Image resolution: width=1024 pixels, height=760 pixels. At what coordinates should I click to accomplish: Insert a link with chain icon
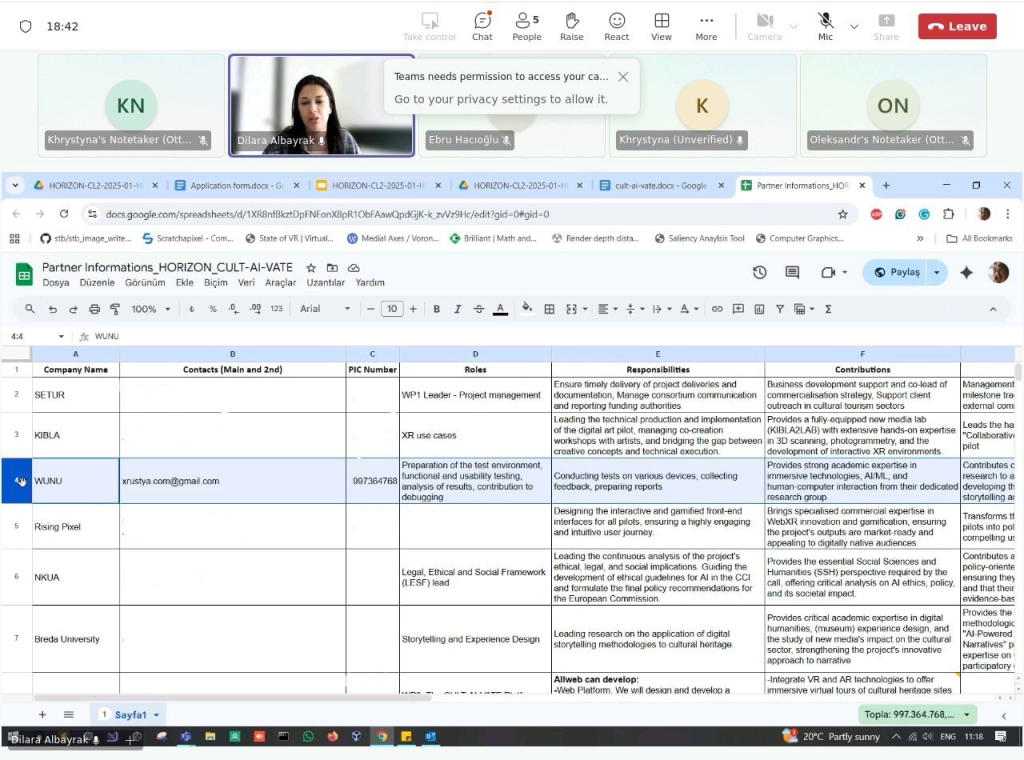(x=717, y=309)
